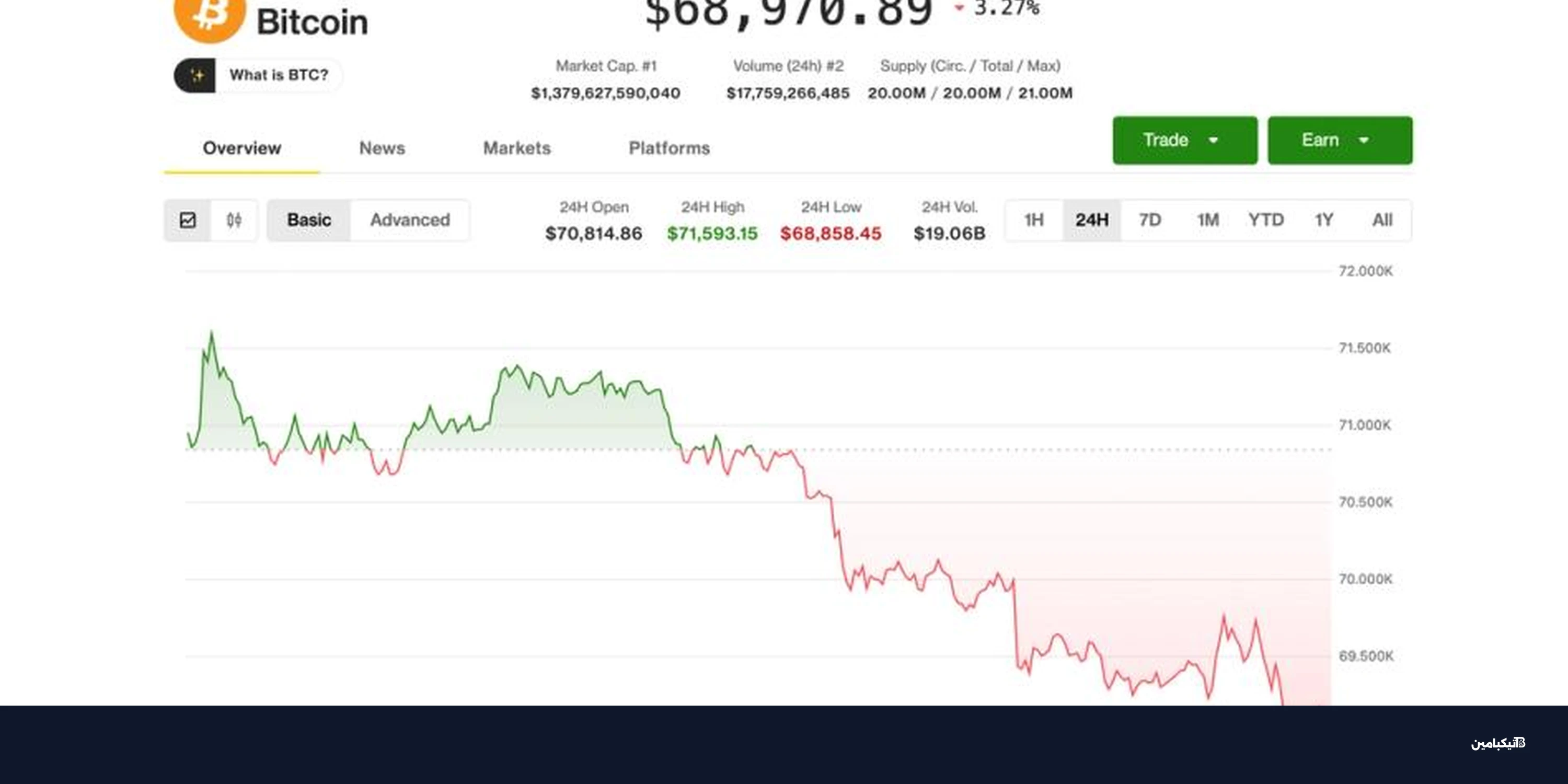Switch to candlestick chart view
Viewport: 1568px width, 784px height.
tap(234, 221)
